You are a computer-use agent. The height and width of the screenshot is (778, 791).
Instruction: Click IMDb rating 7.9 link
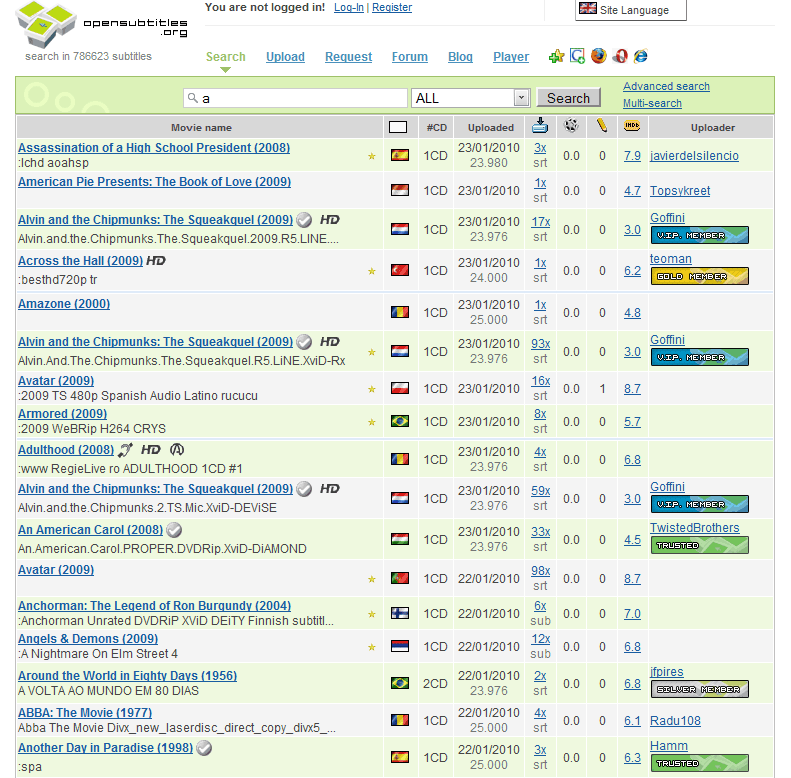632,156
